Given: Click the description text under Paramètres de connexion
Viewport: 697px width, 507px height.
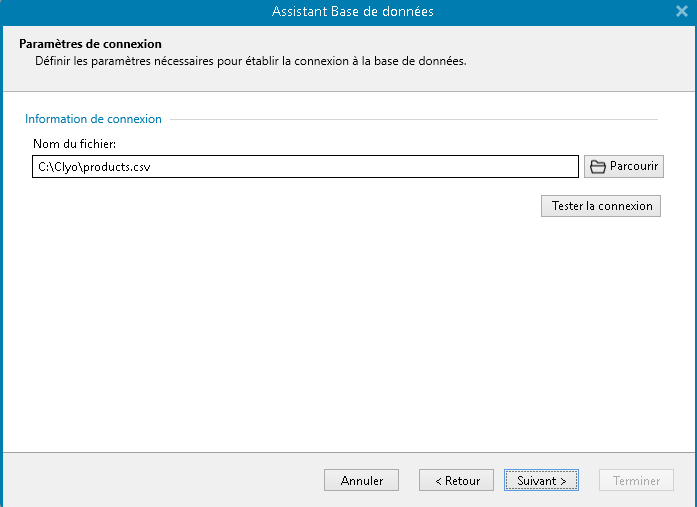Looking at the screenshot, I should coord(250,61).
